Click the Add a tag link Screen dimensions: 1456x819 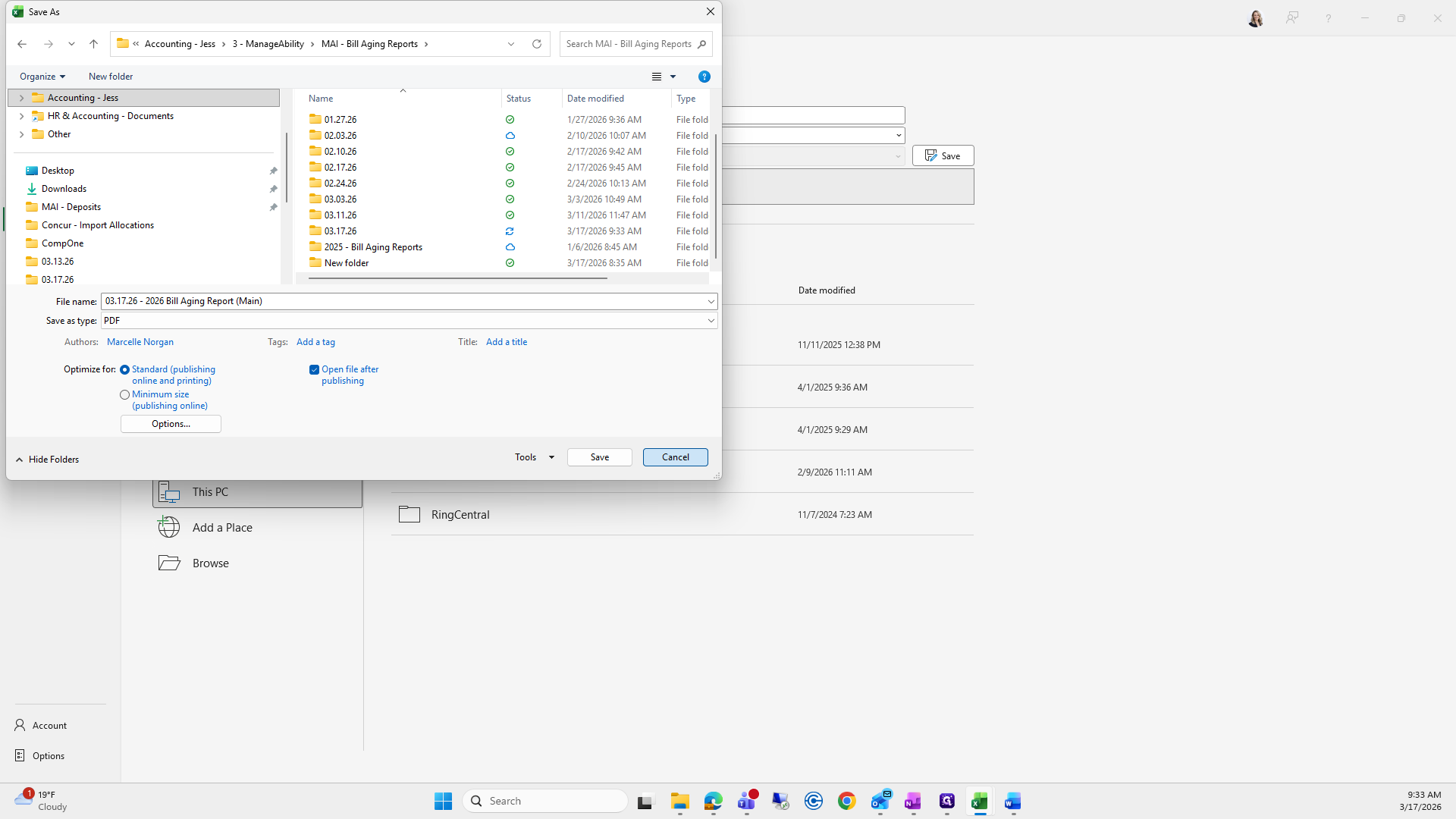pyautogui.click(x=315, y=342)
